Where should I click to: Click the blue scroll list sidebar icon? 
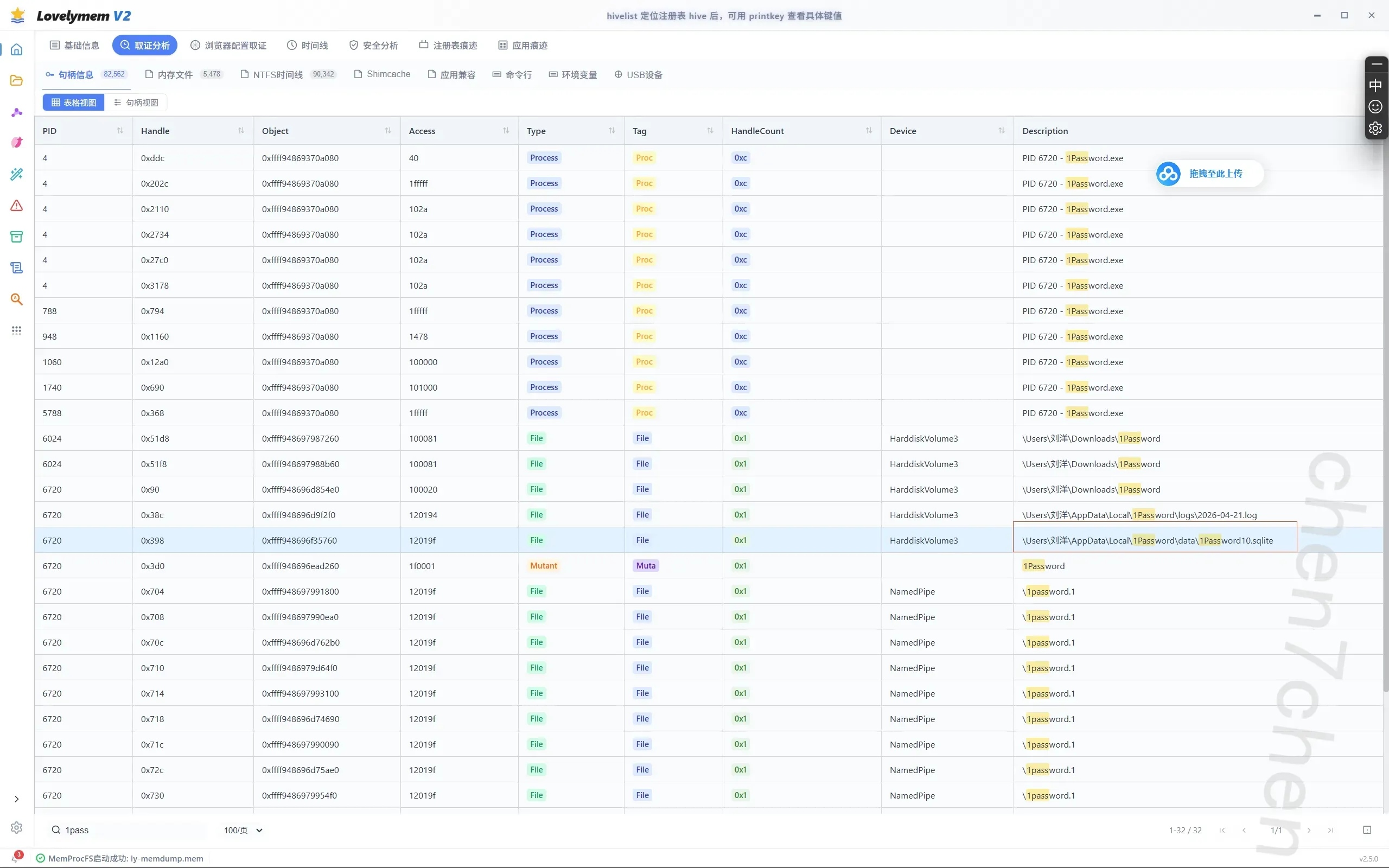pos(17,267)
